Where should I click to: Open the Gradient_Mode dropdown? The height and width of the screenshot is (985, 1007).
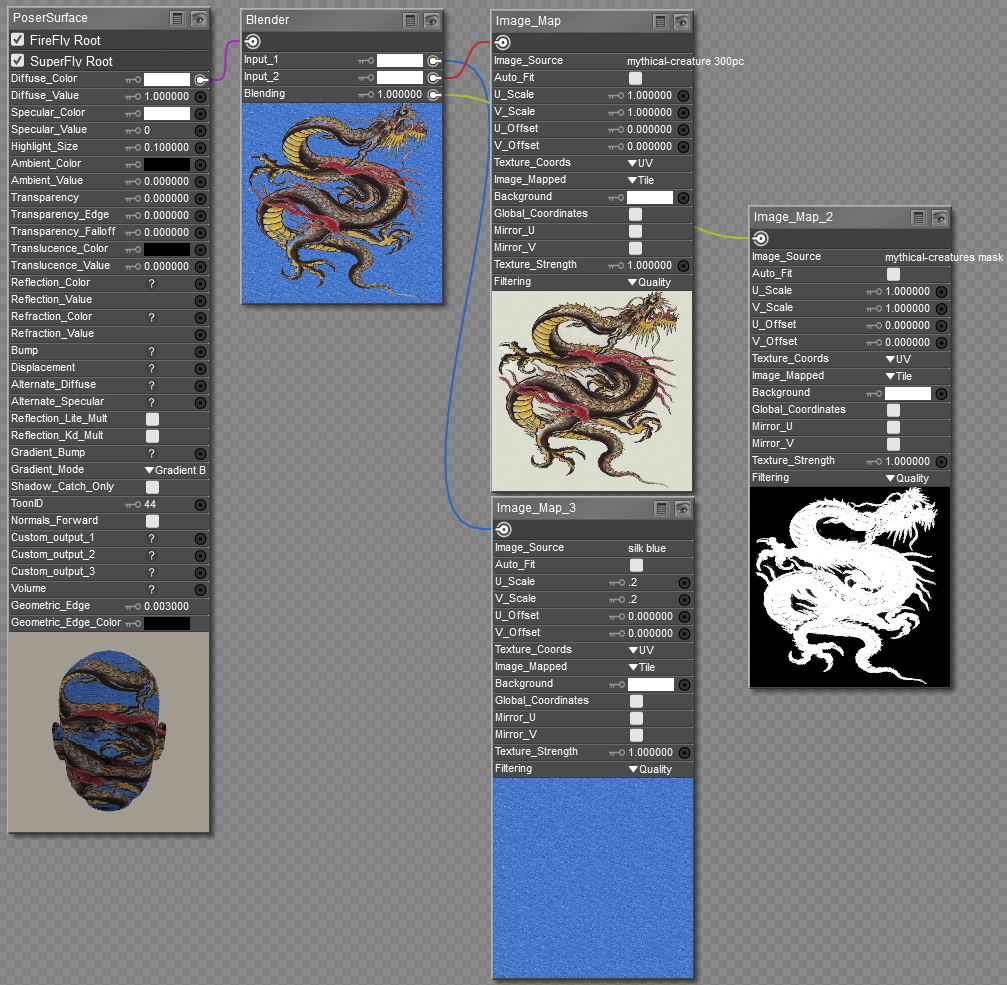coord(176,470)
